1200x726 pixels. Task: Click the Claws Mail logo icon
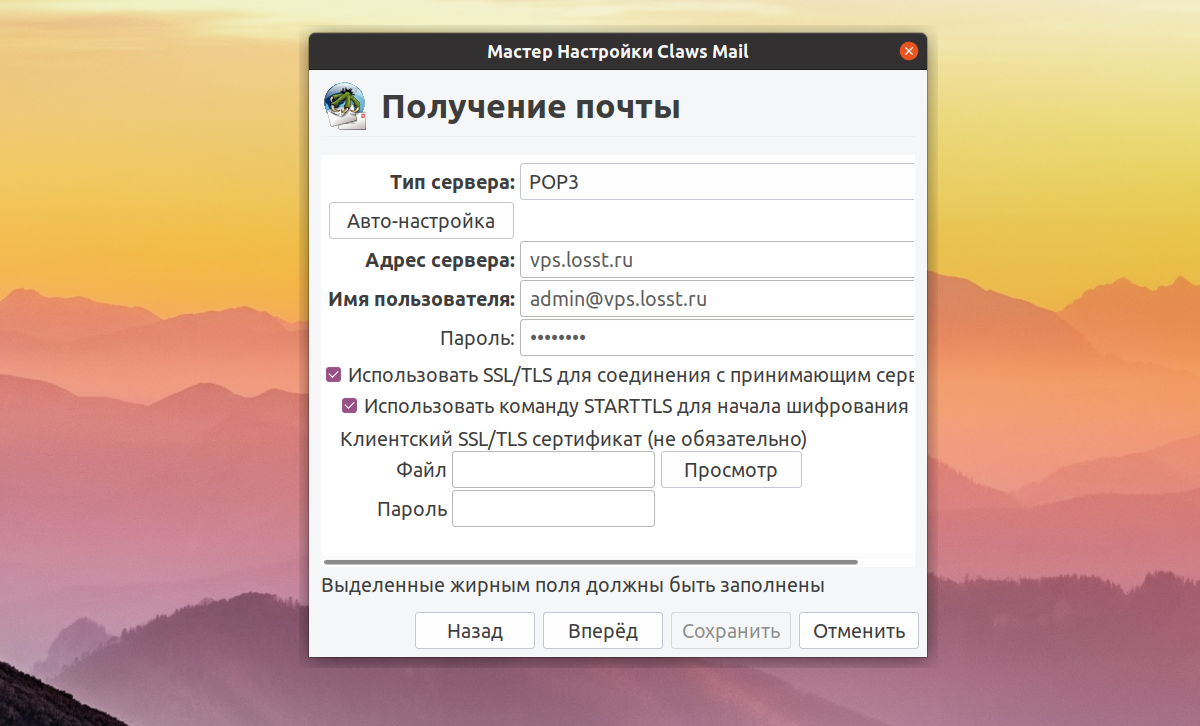tap(346, 107)
